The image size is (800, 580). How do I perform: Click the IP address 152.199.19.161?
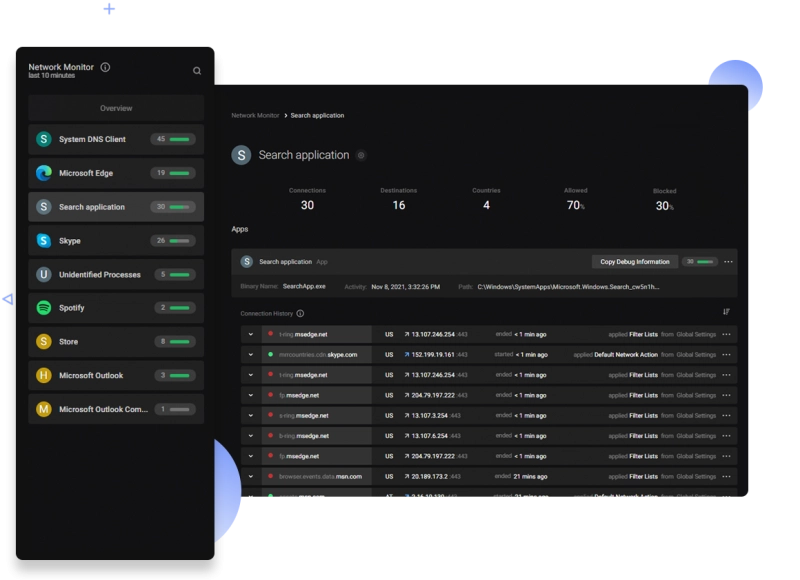click(x=433, y=355)
